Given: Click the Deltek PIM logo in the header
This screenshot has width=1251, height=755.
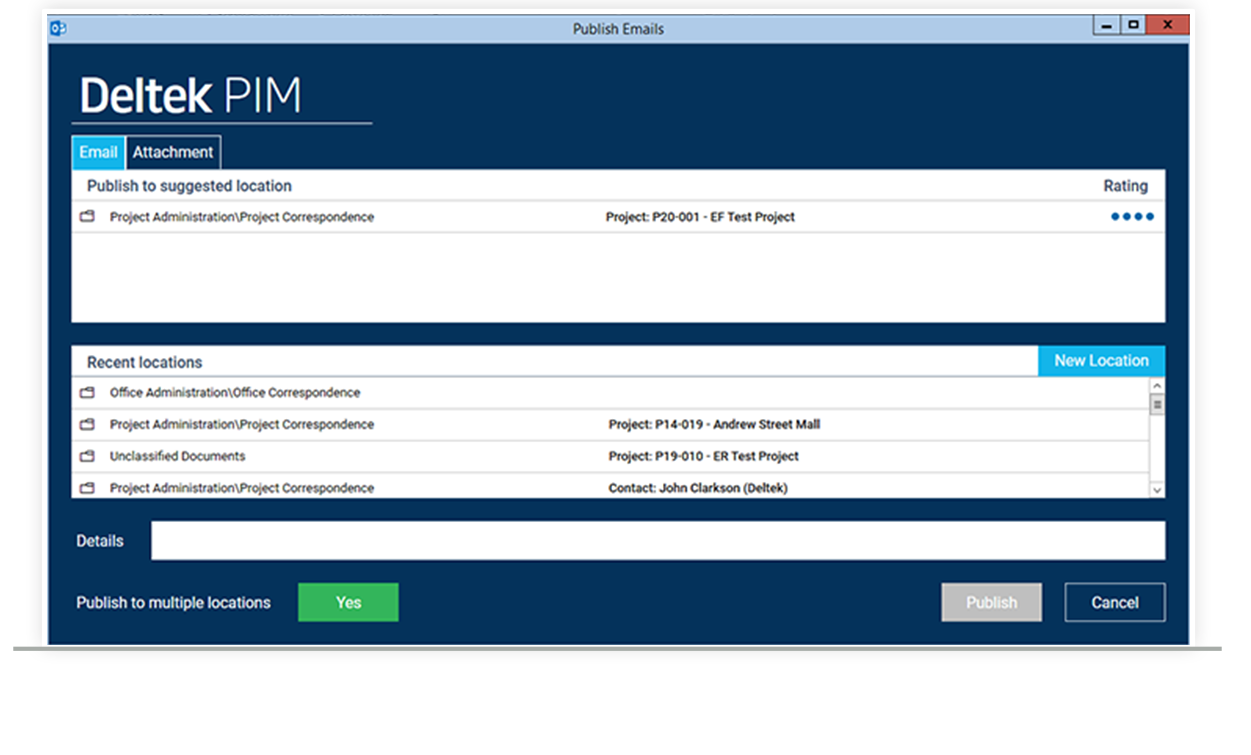Looking at the screenshot, I should [190, 93].
